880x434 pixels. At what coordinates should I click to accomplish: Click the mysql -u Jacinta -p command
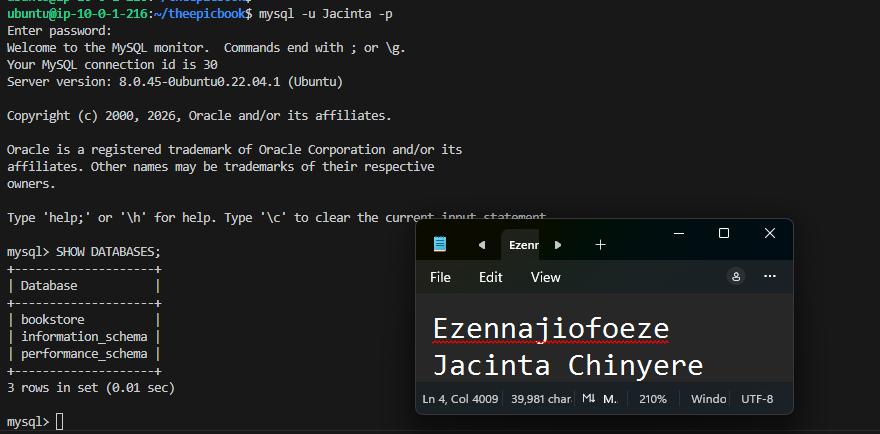(x=326, y=13)
